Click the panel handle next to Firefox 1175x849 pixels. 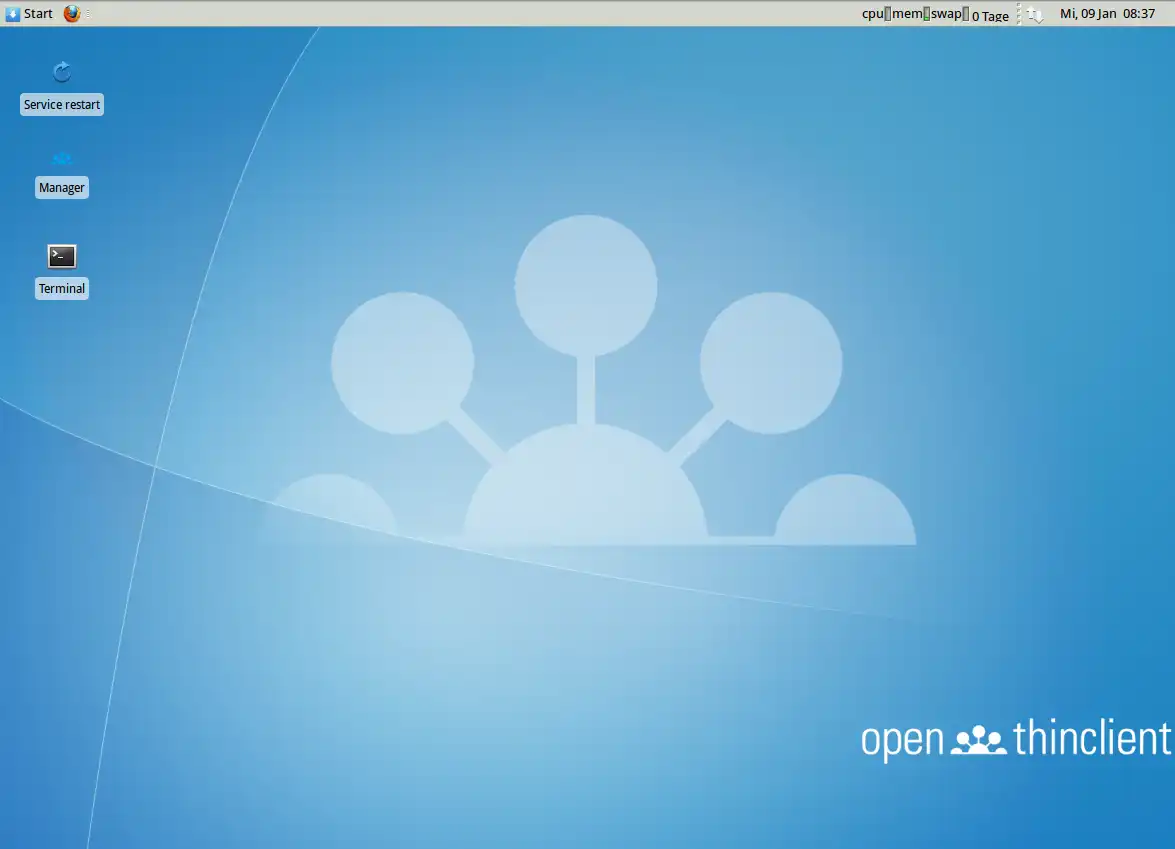[88, 13]
